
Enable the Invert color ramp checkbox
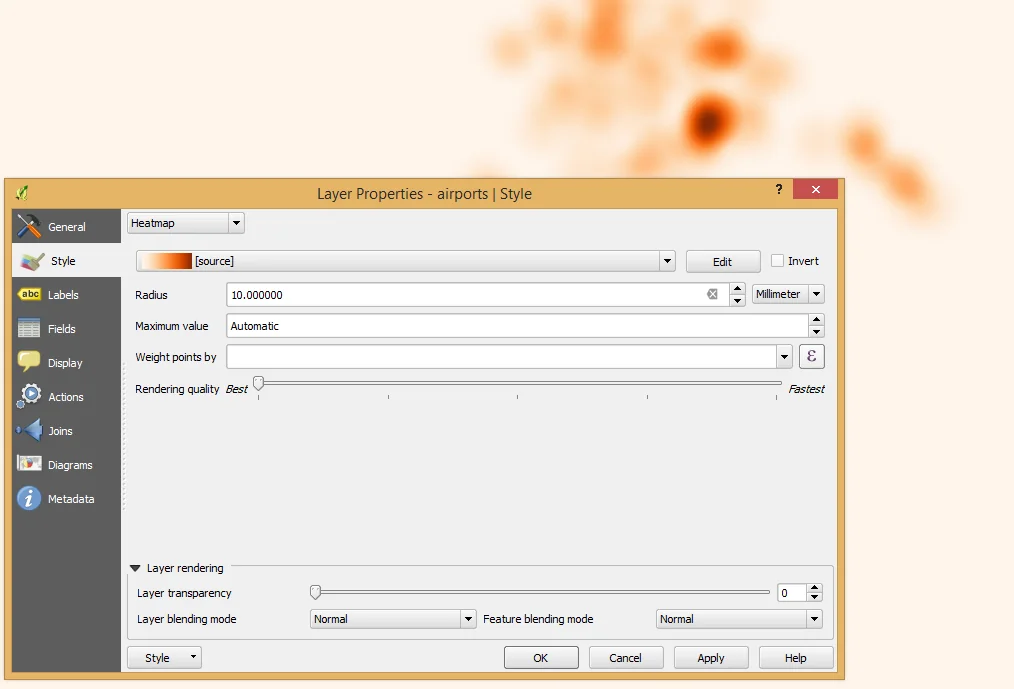(x=778, y=261)
